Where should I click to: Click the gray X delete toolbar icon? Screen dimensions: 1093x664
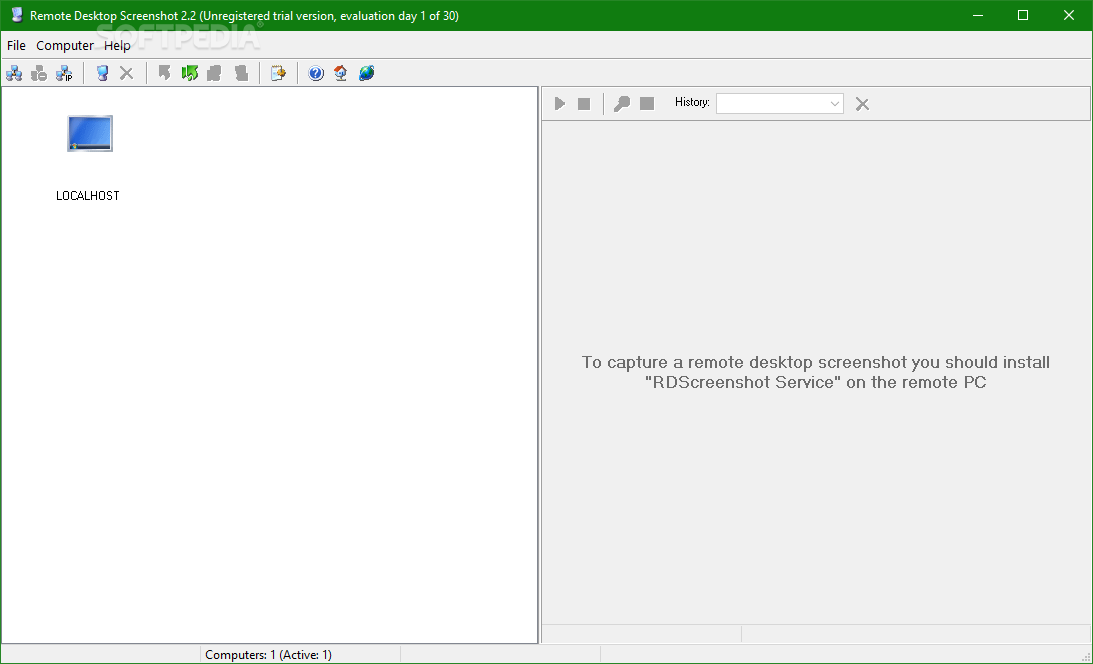126,73
